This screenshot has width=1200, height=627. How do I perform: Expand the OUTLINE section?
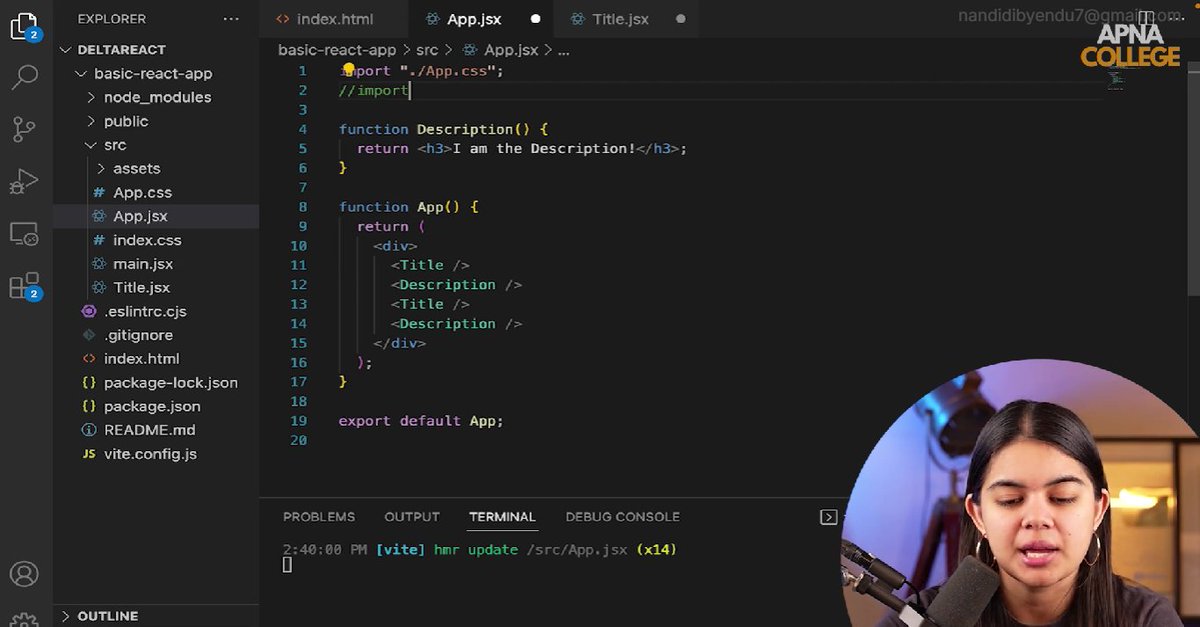[156, 616]
